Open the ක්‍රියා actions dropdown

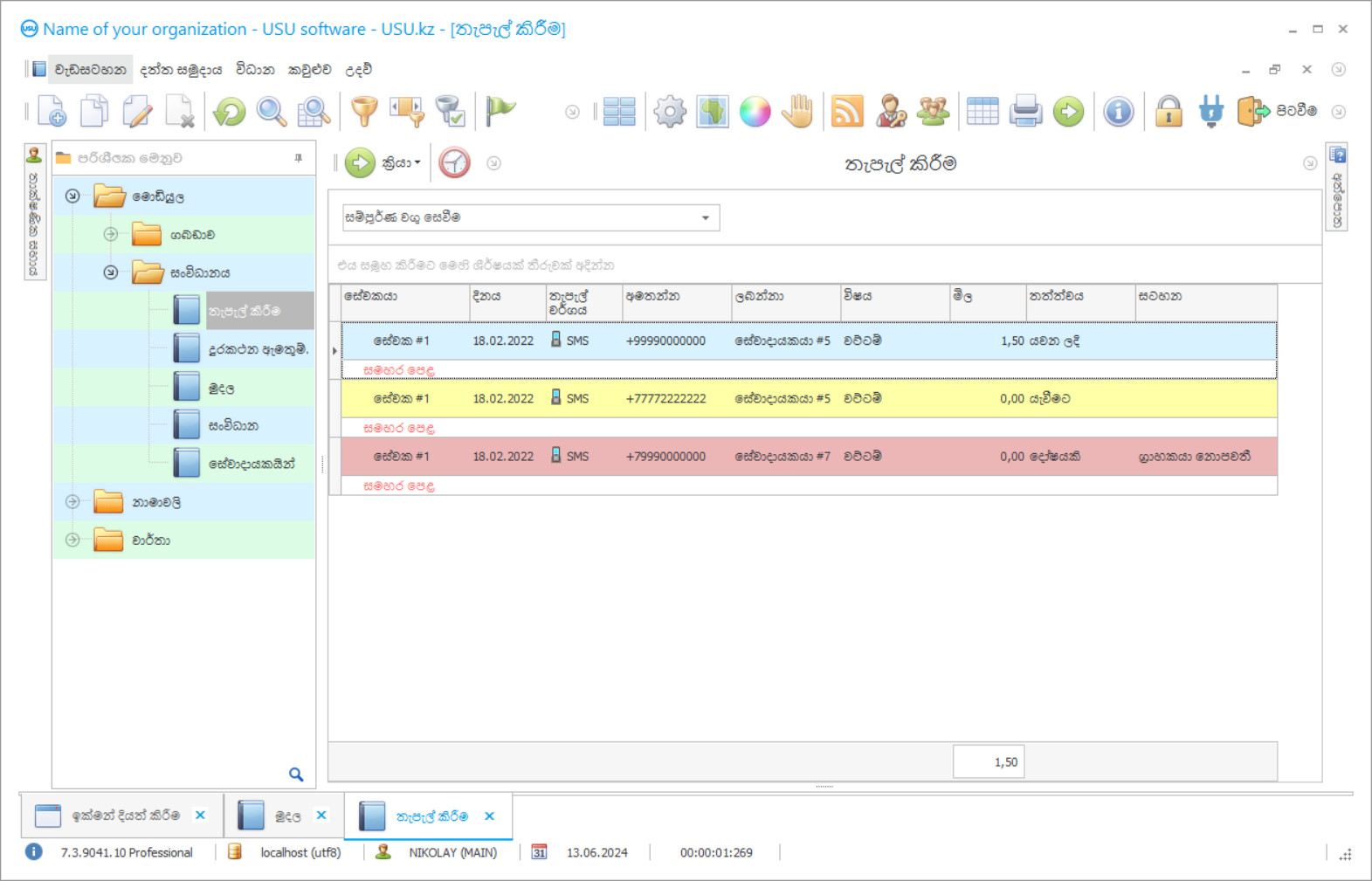coord(384,163)
